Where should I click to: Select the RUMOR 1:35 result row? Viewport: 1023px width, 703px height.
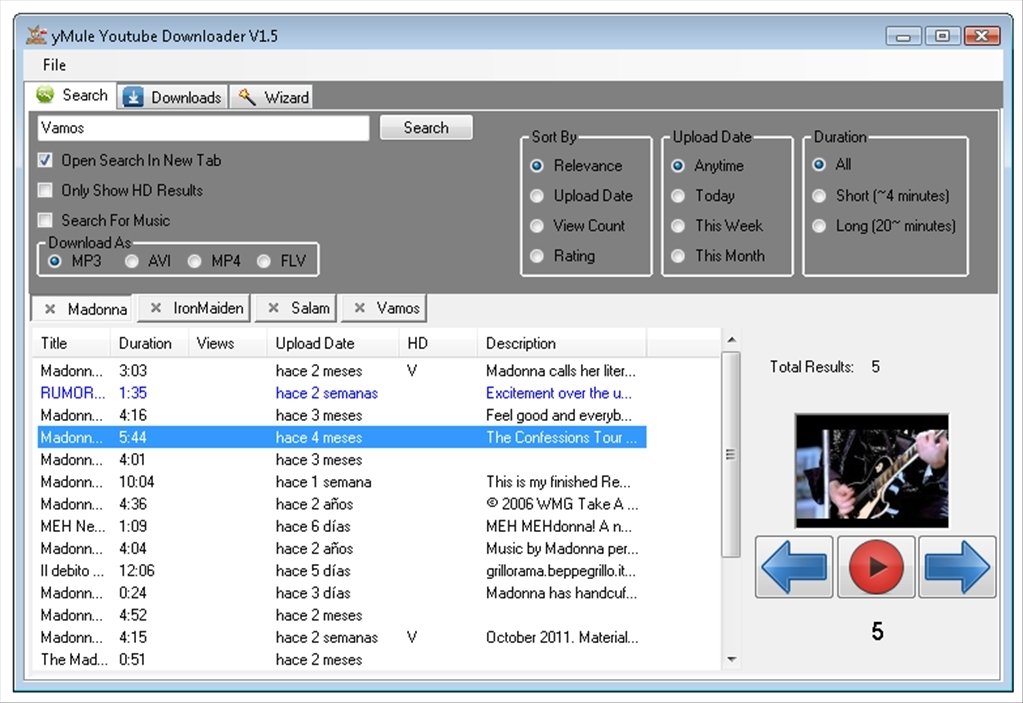coord(342,393)
